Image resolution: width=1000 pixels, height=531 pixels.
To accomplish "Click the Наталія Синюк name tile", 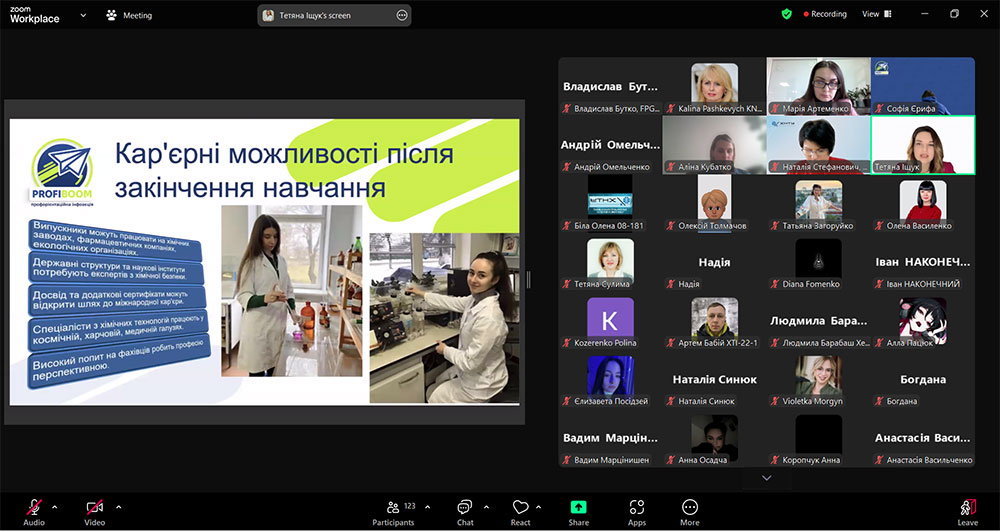I will [714, 379].
